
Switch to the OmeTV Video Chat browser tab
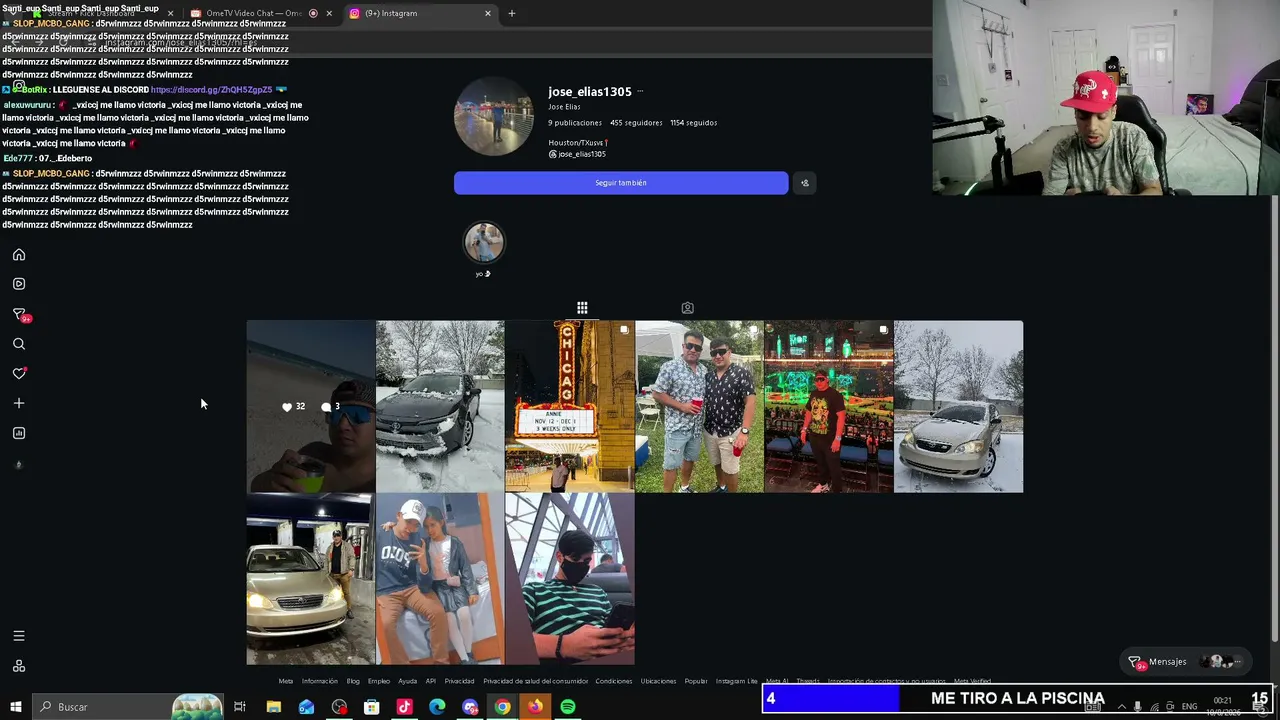click(254, 14)
